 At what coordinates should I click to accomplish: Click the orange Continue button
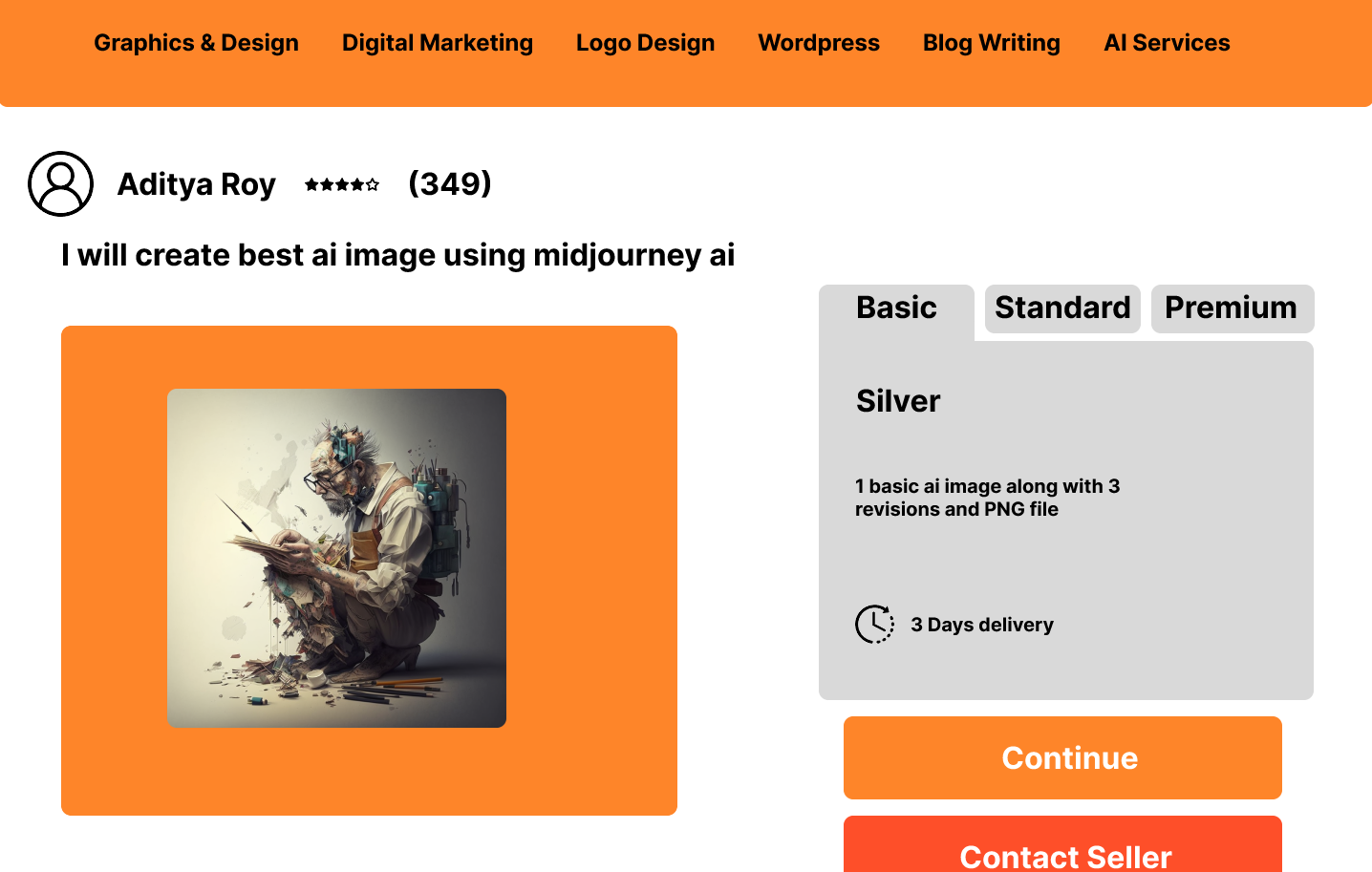pyautogui.click(x=1062, y=757)
